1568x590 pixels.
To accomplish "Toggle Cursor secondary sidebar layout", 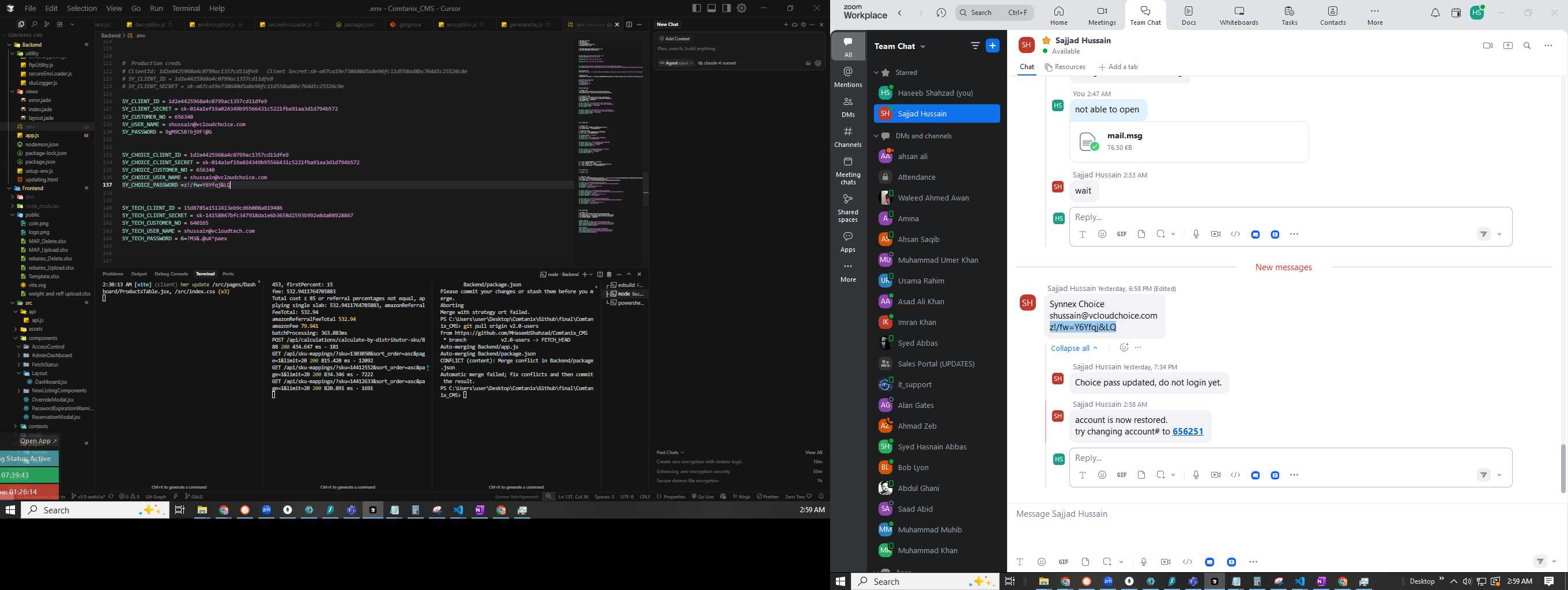I will point(726,9).
